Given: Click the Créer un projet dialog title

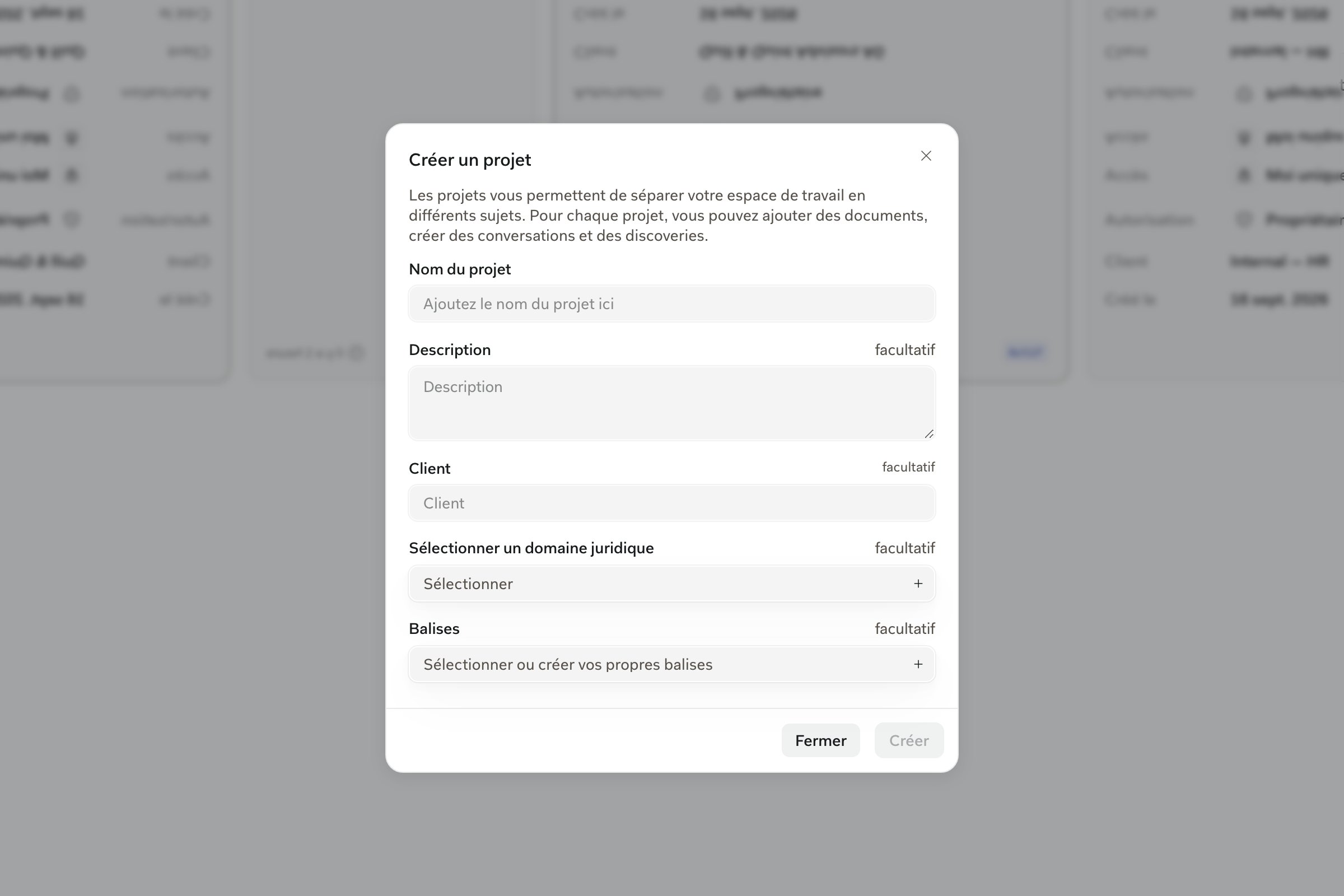Looking at the screenshot, I should point(470,160).
